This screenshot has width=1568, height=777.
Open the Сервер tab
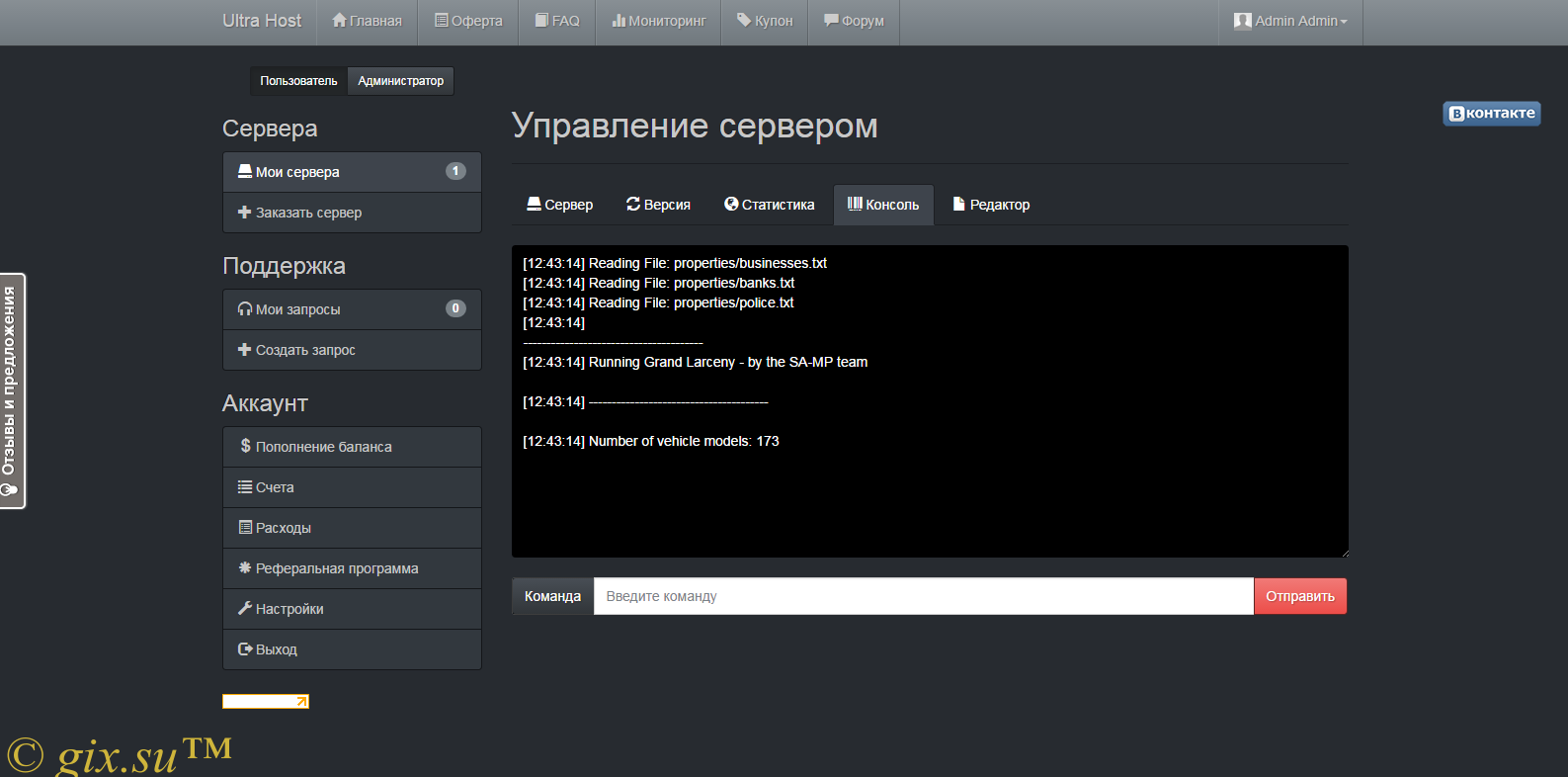(559, 205)
